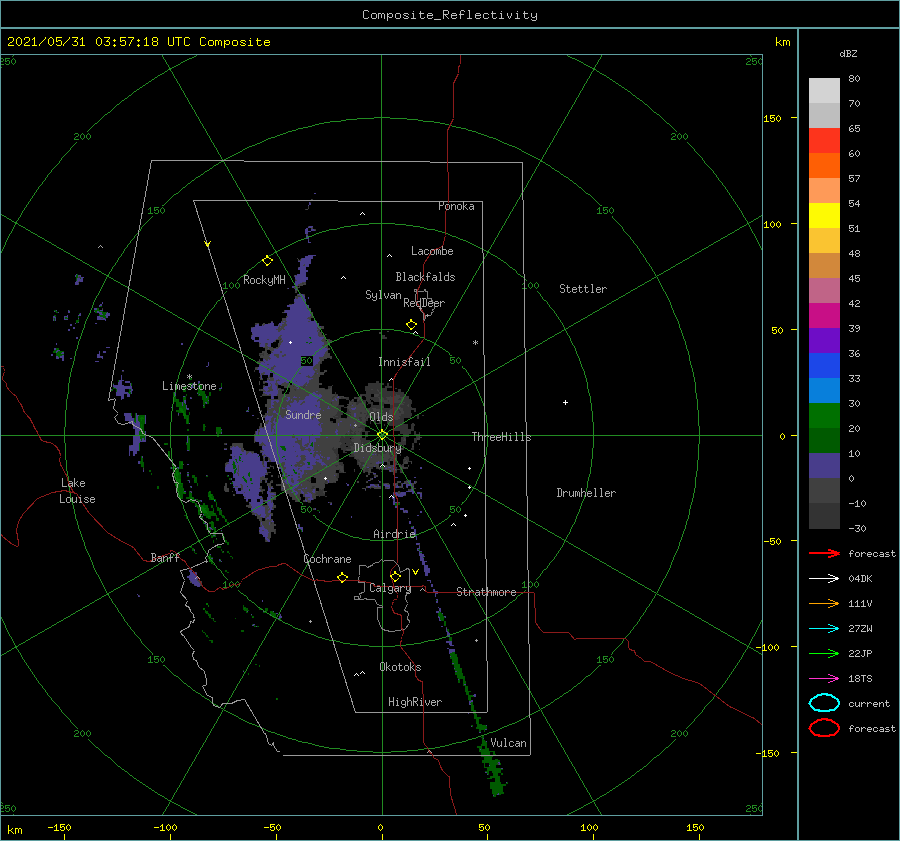Click the Olds town label
Image resolution: width=900 pixels, height=841 pixels.
[381, 417]
